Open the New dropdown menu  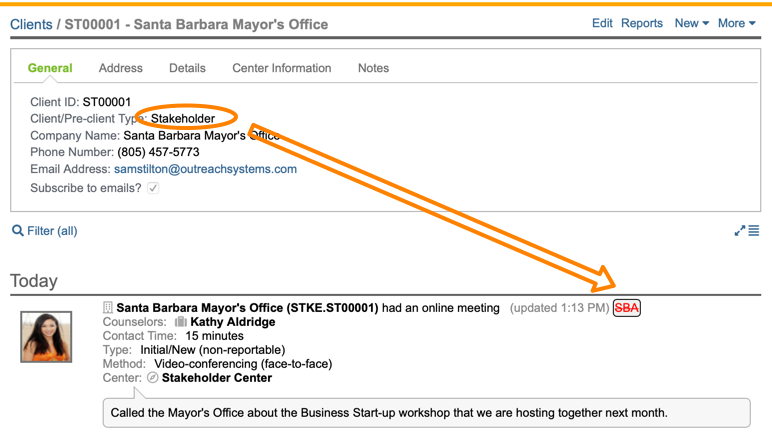point(691,23)
